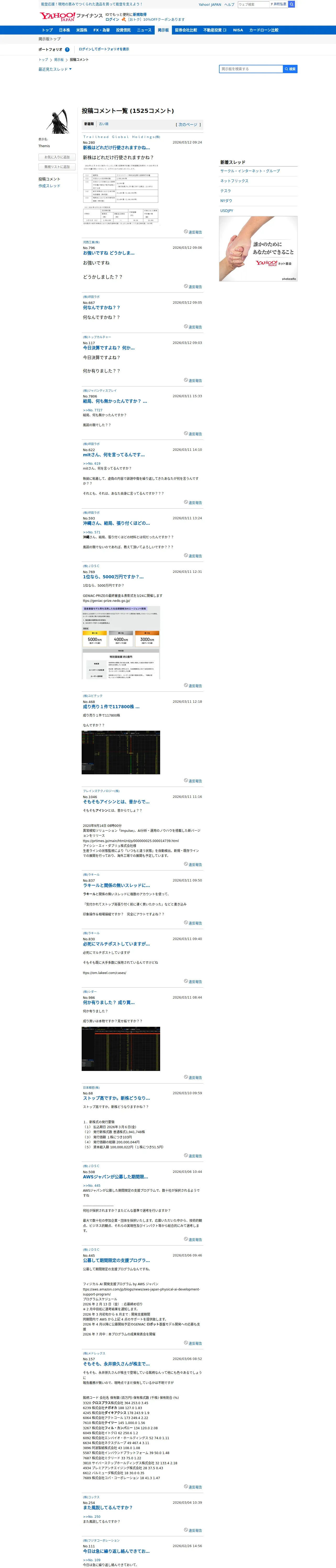Open the Trailhead Global Holdings board link
The width and height of the screenshot is (336, 1568).
coord(121,137)
